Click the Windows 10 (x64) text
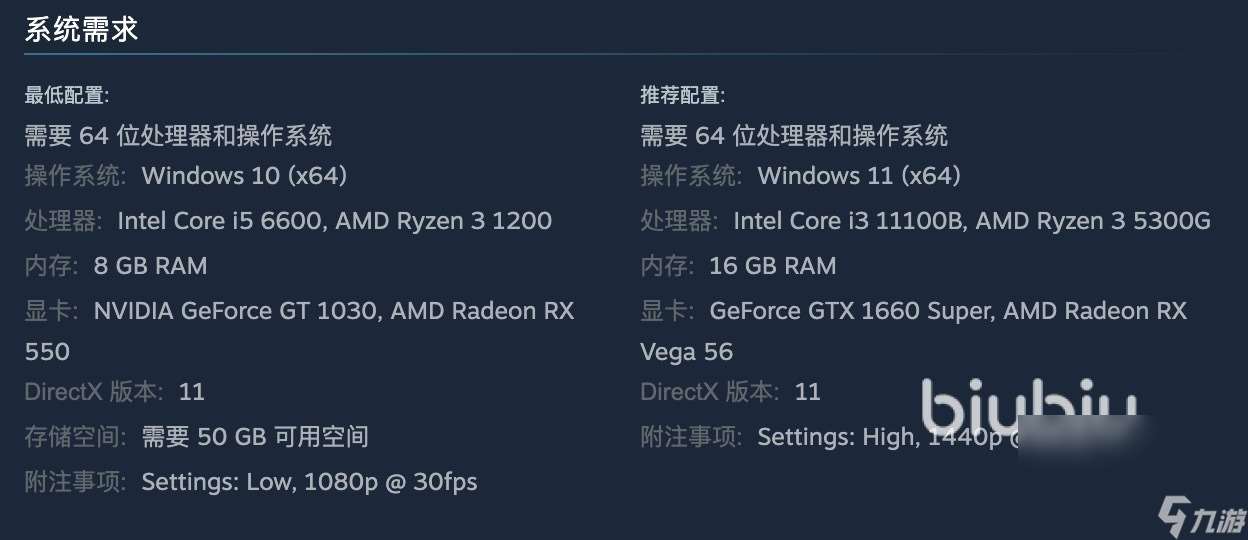This screenshot has height=540, width=1248. tap(244, 176)
